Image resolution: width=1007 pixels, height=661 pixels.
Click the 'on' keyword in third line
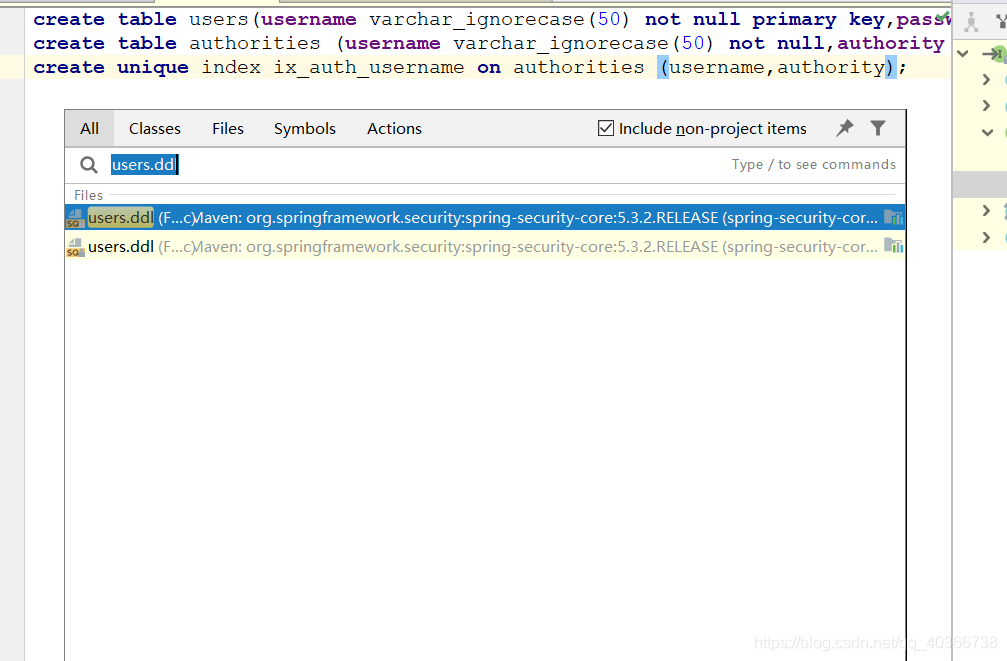pos(489,67)
